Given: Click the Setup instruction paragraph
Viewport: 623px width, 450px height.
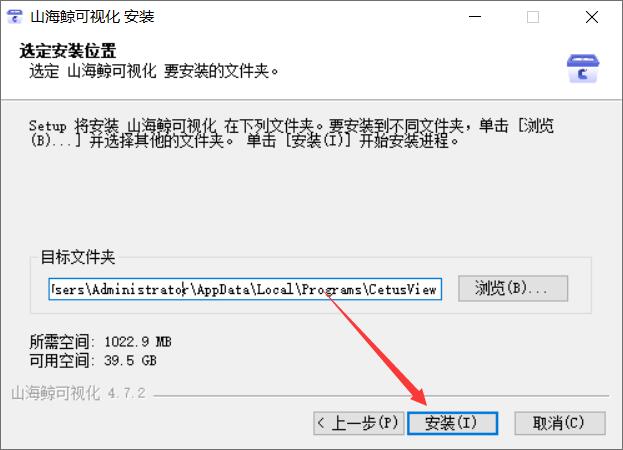Looking at the screenshot, I should (291, 133).
